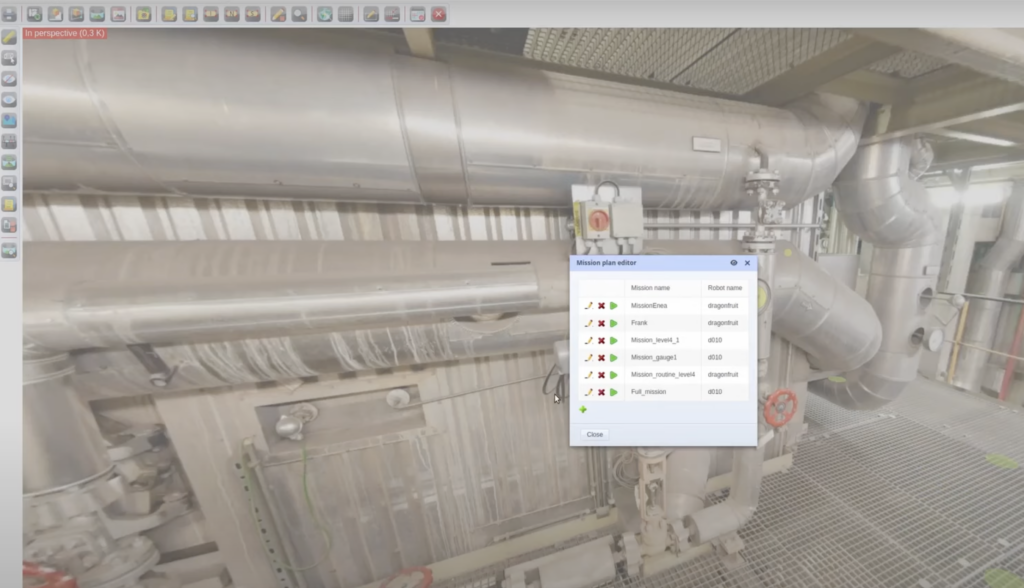Run the MissionEnea mission
The width and height of the screenshot is (1024, 588).
(613, 306)
